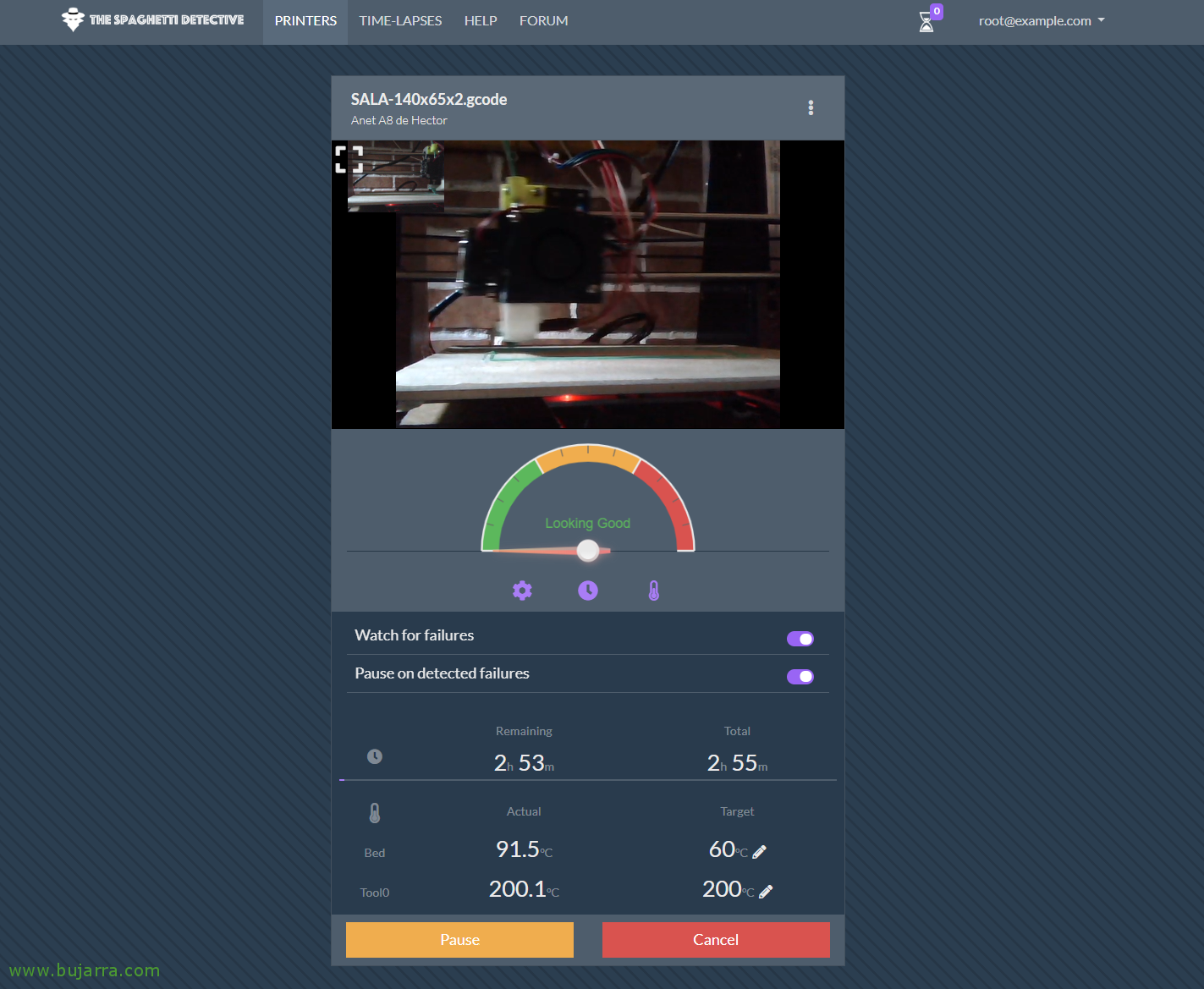The image size is (1204, 989).
Task: Expand webcam view to fullscreen
Action: click(x=349, y=159)
